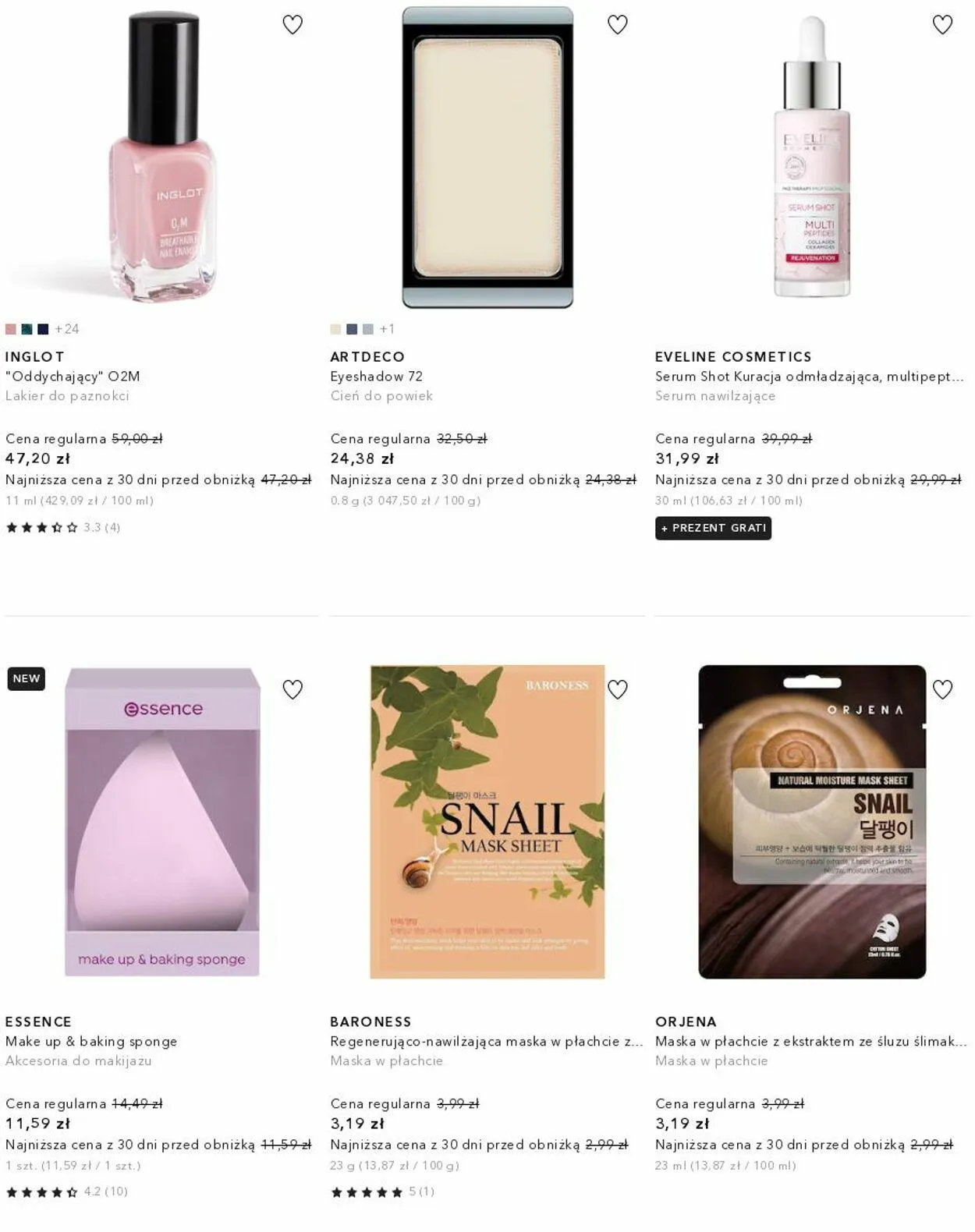975x1232 pixels.
Task: Pick the cream ARTDECO eyeshadow swatch
Action: pos(335,329)
